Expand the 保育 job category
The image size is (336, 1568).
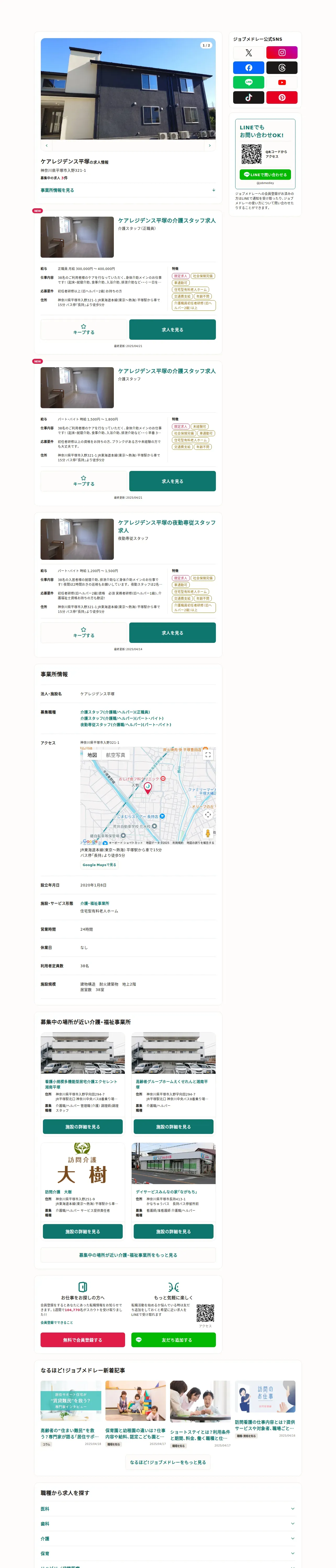tap(168, 1553)
